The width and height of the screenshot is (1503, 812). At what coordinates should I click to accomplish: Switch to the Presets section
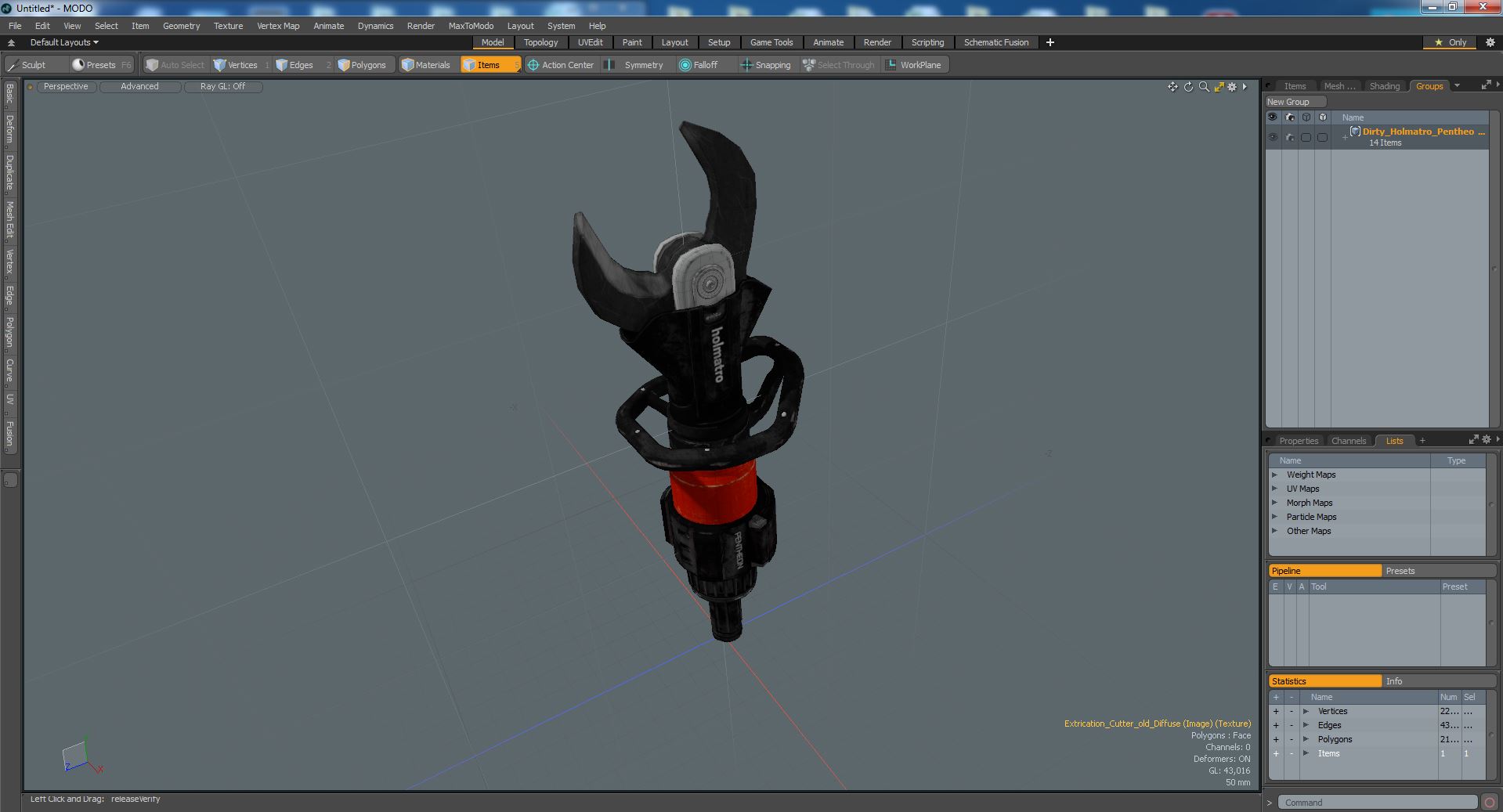click(x=1439, y=571)
